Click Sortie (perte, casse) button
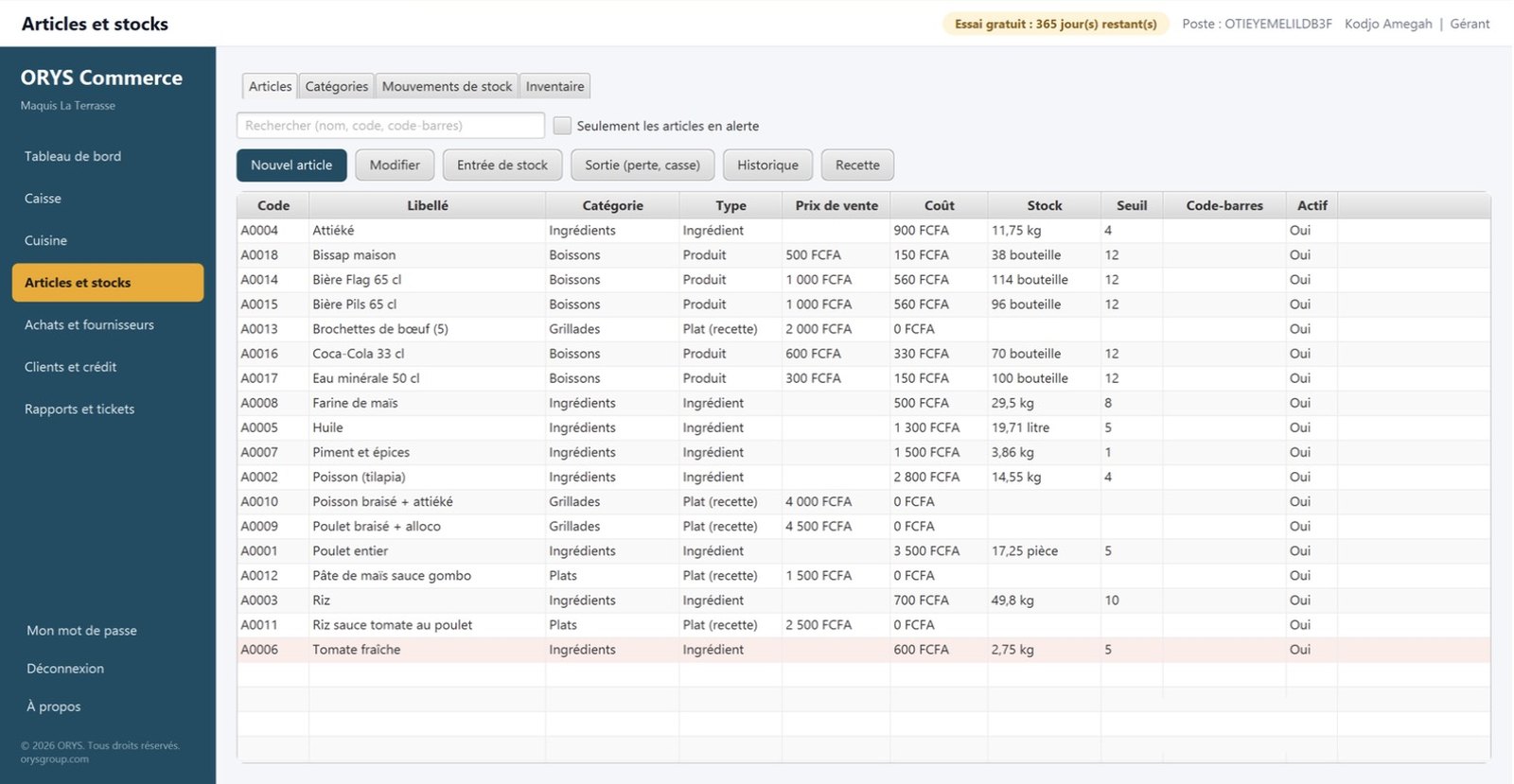 [x=643, y=165]
